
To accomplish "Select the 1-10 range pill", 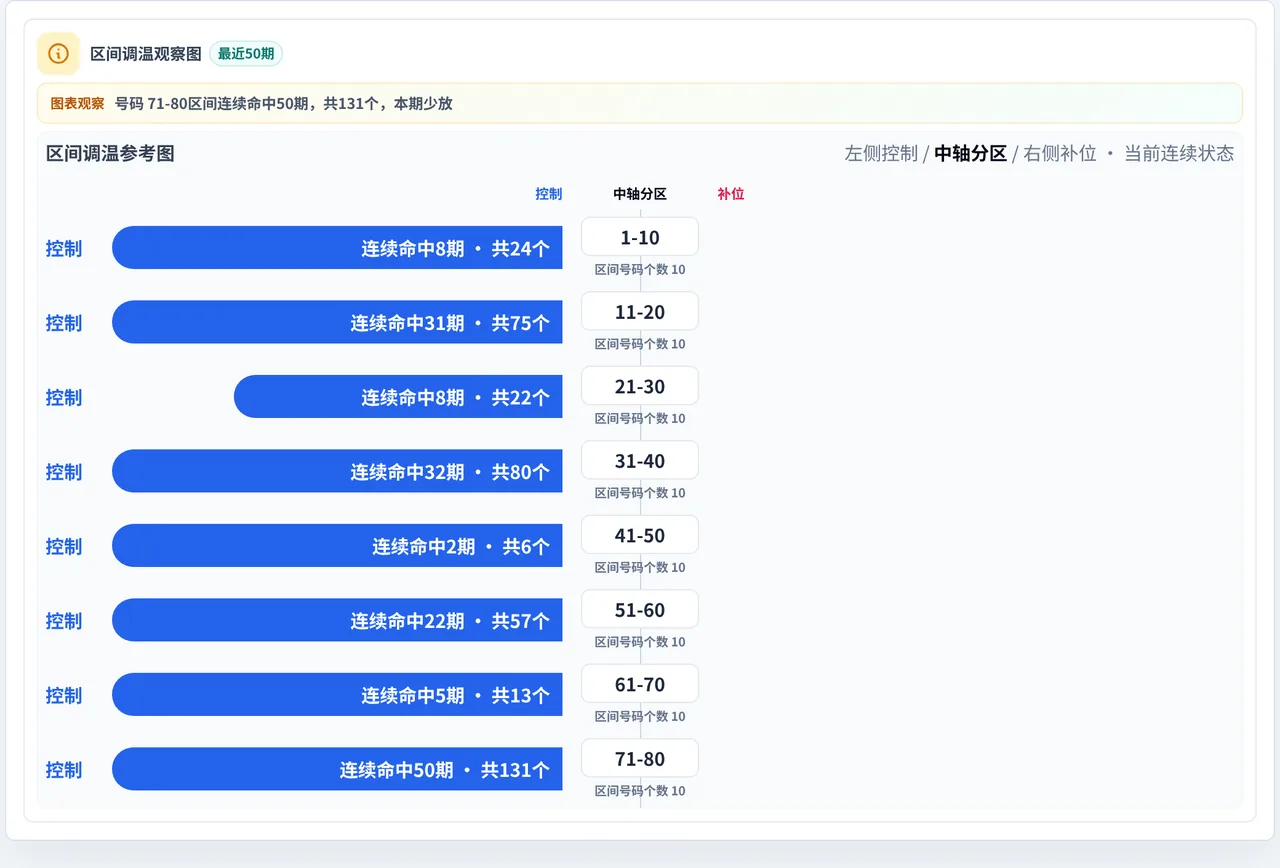I will (640, 237).
